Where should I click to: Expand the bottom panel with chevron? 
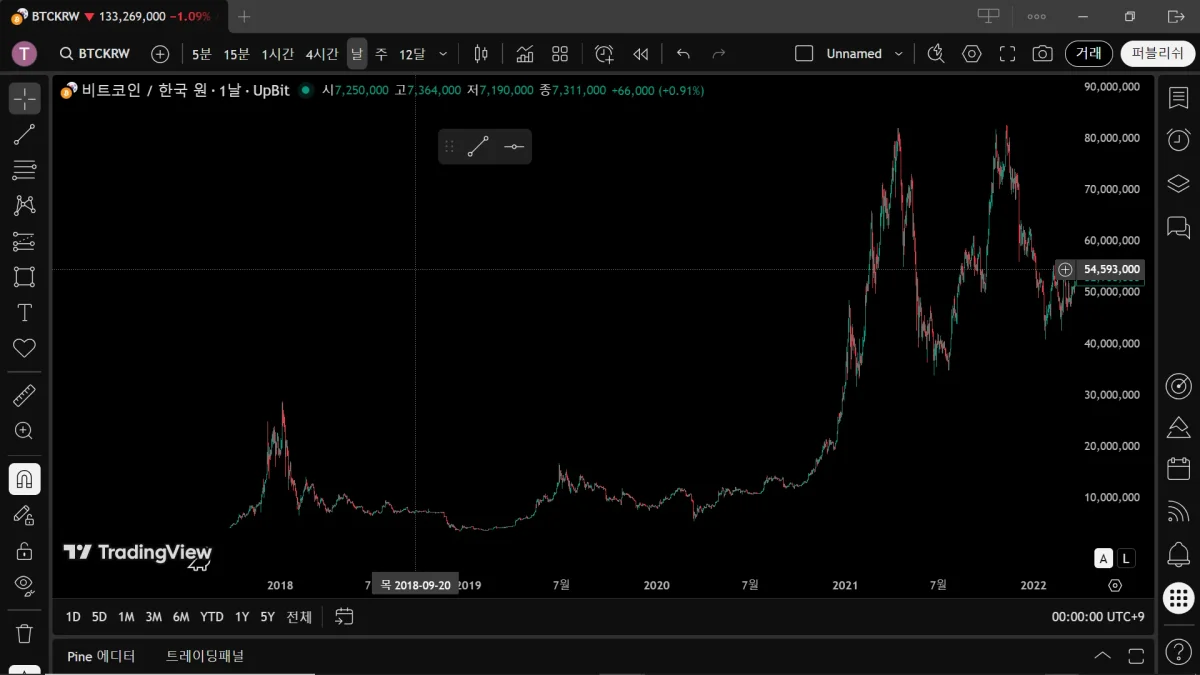pos(1102,656)
